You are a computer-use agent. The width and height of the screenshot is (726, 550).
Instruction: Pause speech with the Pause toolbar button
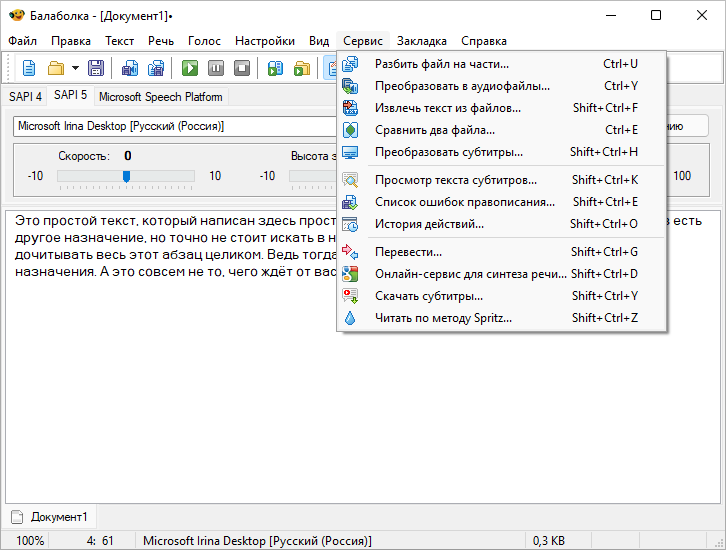[216, 68]
